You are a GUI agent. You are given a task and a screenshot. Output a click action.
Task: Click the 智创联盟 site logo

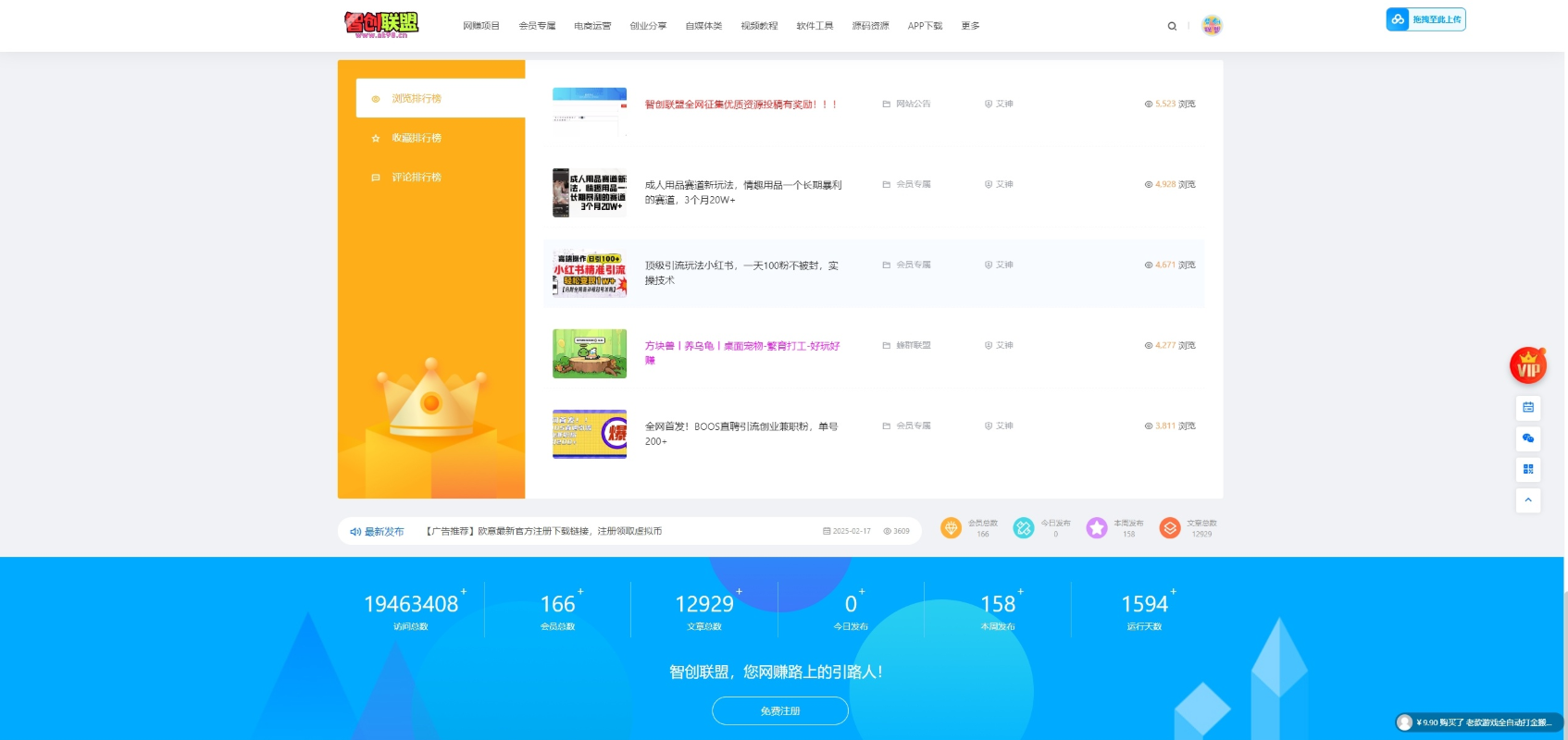[x=381, y=25]
